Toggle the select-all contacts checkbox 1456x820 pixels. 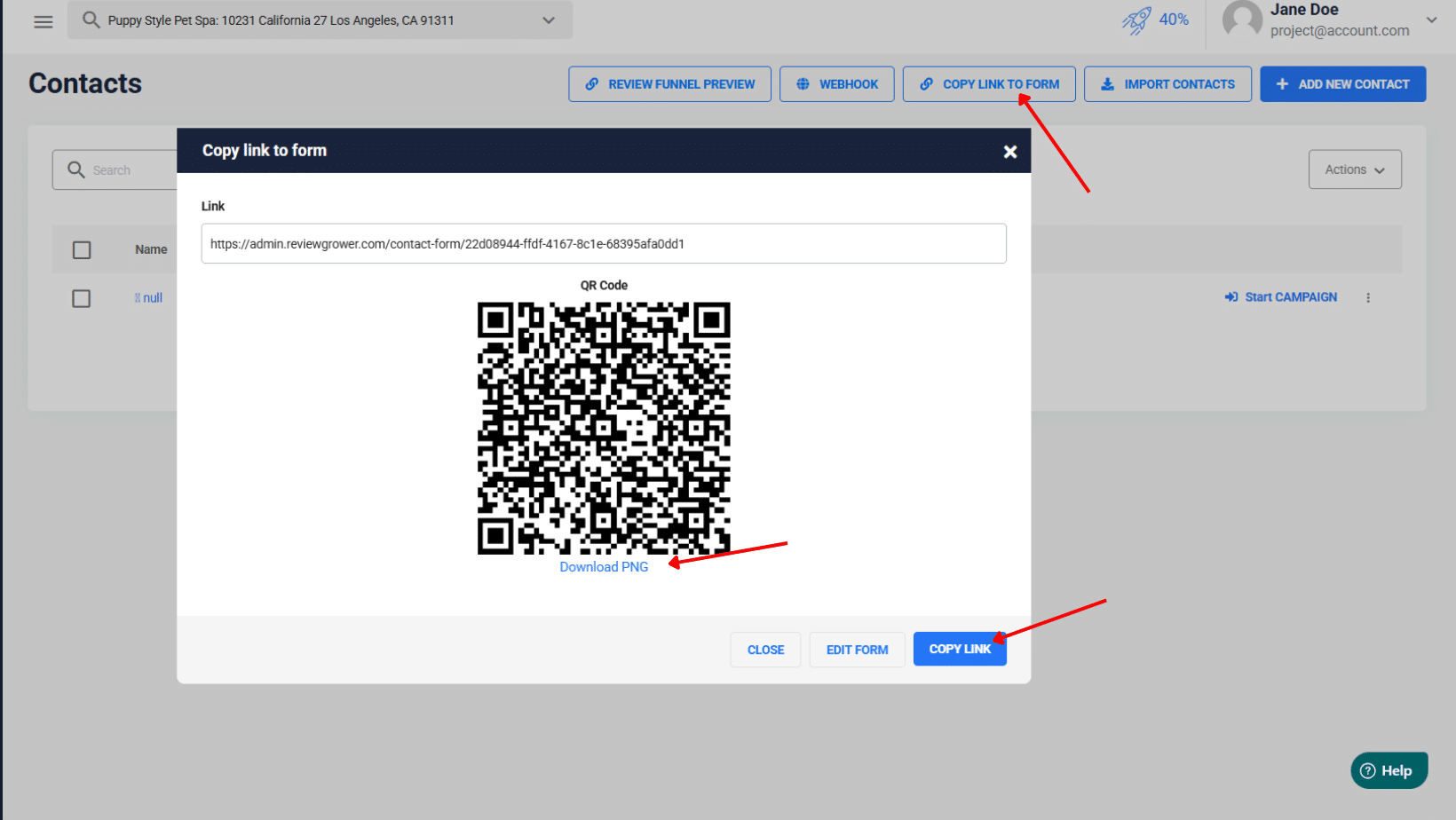(x=82, y=250)
